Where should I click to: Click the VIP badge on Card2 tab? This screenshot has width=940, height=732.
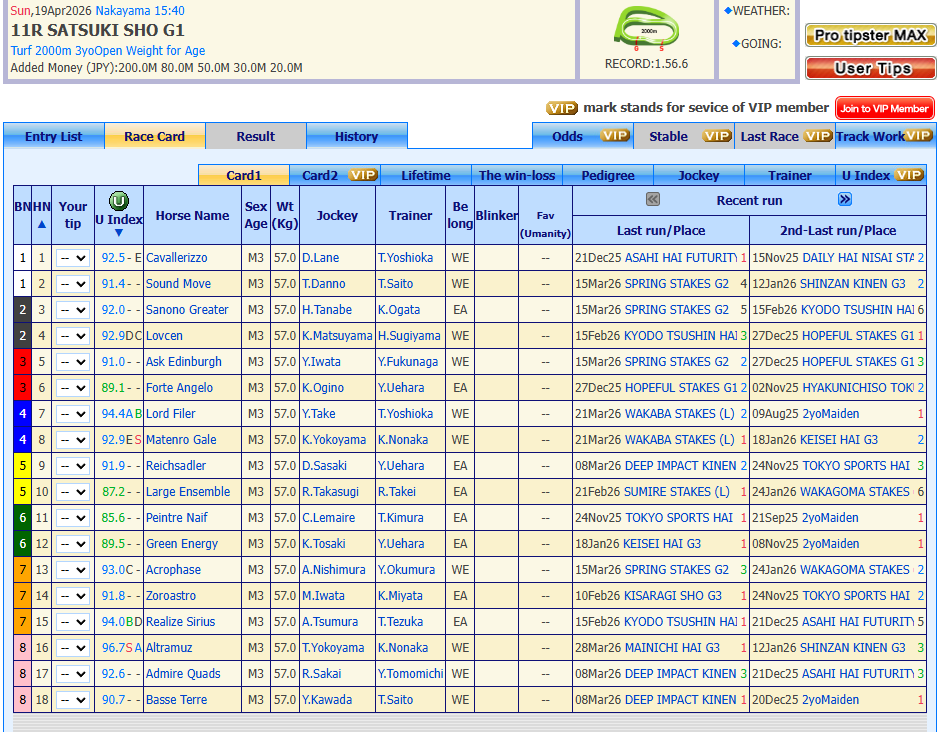363,175
